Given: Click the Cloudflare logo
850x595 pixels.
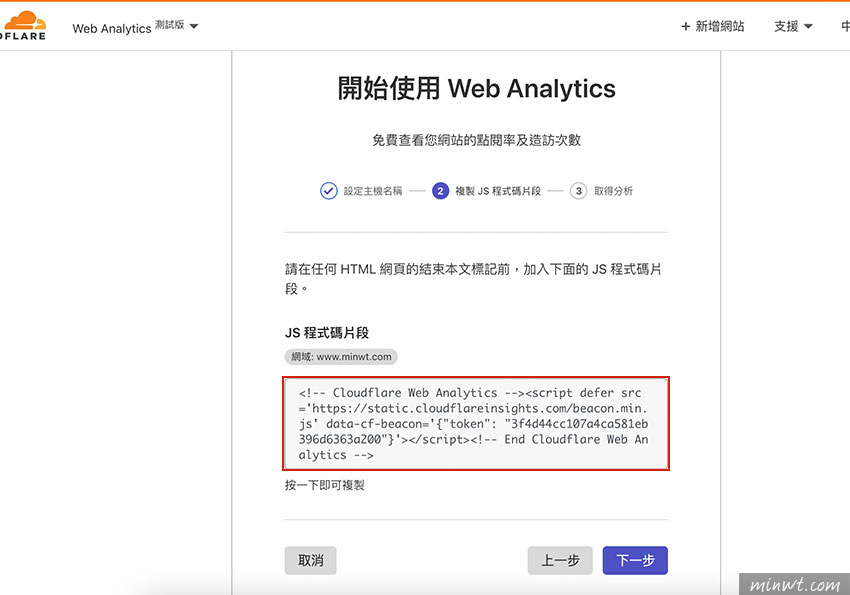Looking at the screenshot, I should tap(23, 25).
